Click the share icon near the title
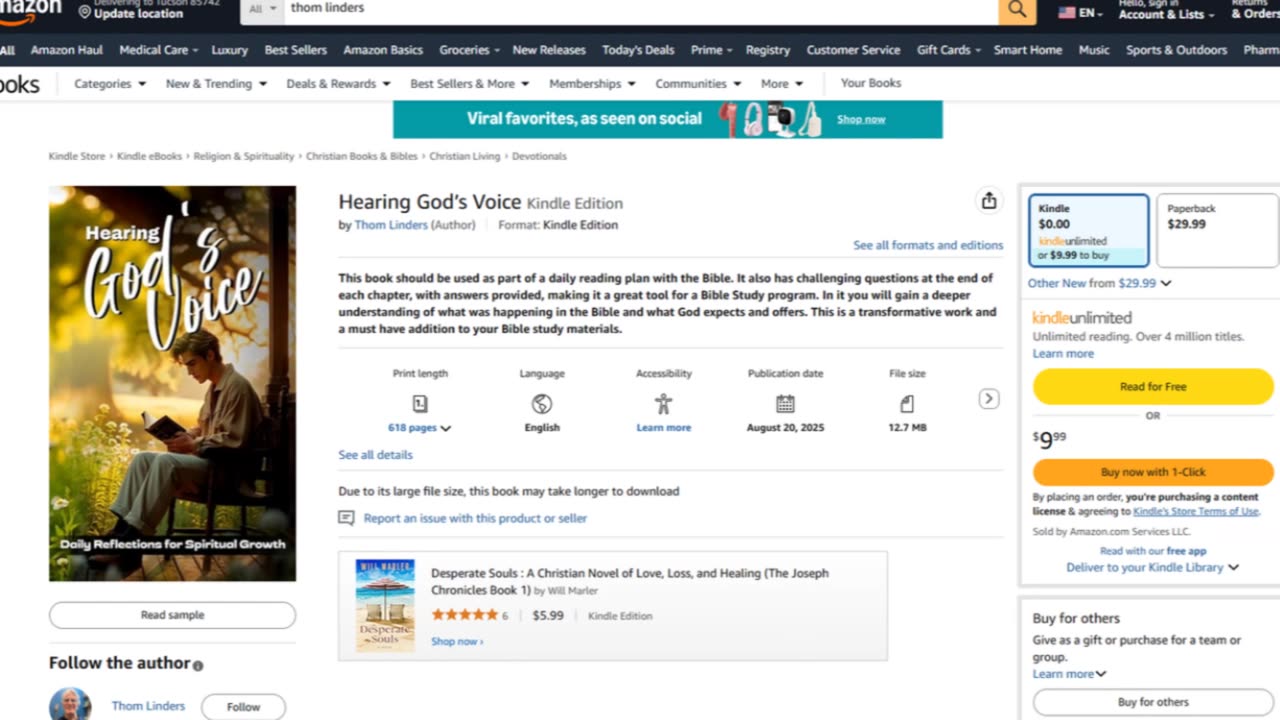 [988, 201]
